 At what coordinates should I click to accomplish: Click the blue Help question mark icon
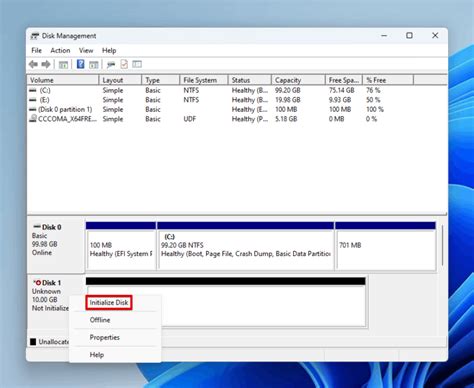click(80, 64)
